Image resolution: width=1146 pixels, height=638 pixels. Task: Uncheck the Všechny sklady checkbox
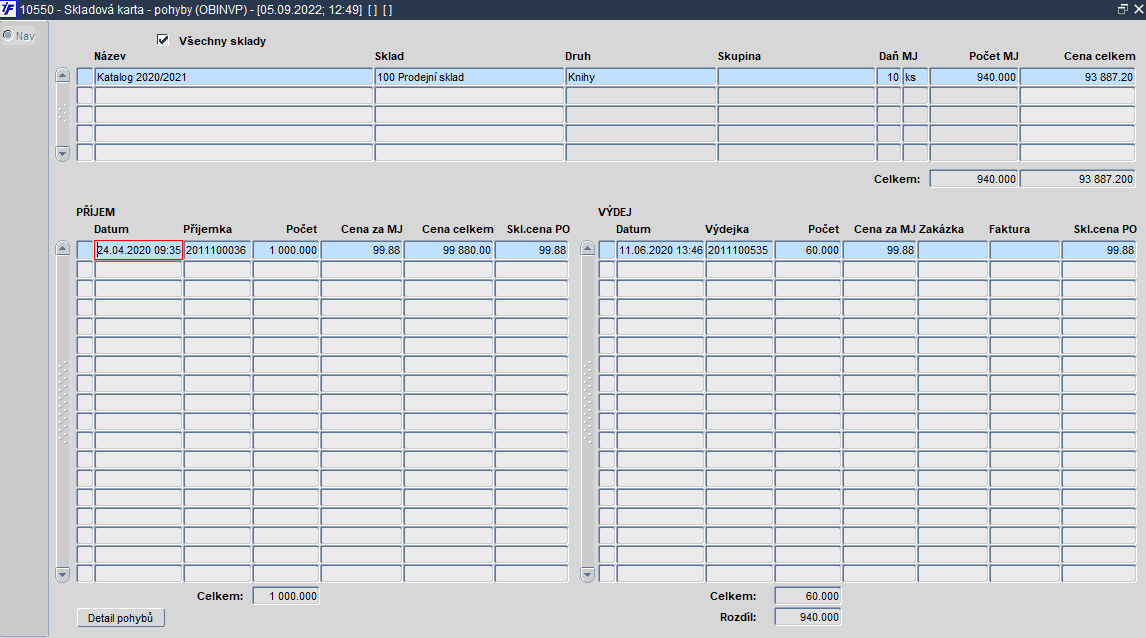tap(163, 40)
